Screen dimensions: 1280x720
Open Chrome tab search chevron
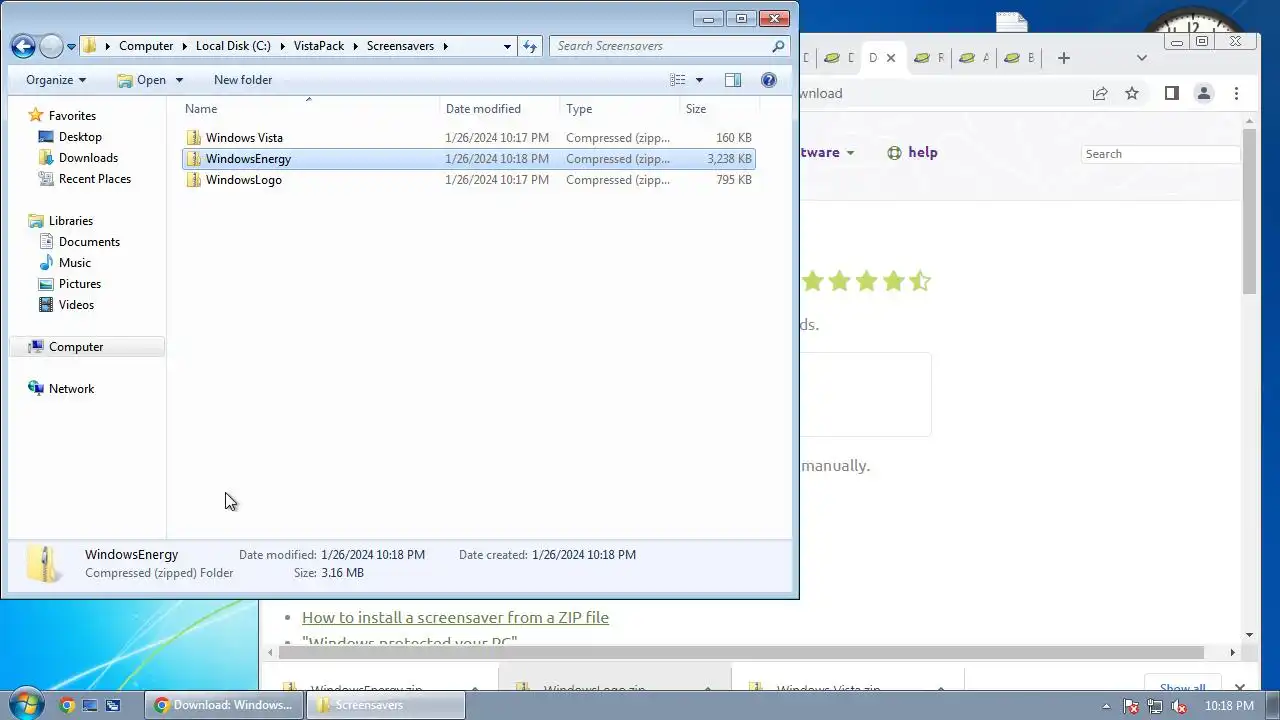(1142, 58)
